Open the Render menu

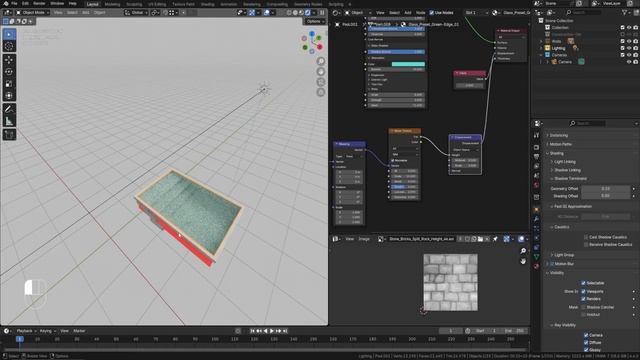(x=39, y=3)
